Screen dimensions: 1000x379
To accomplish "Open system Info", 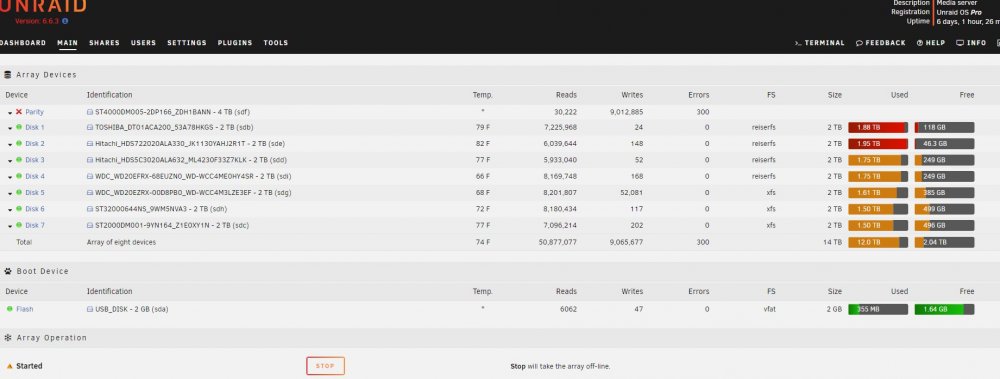I will 971,43.
